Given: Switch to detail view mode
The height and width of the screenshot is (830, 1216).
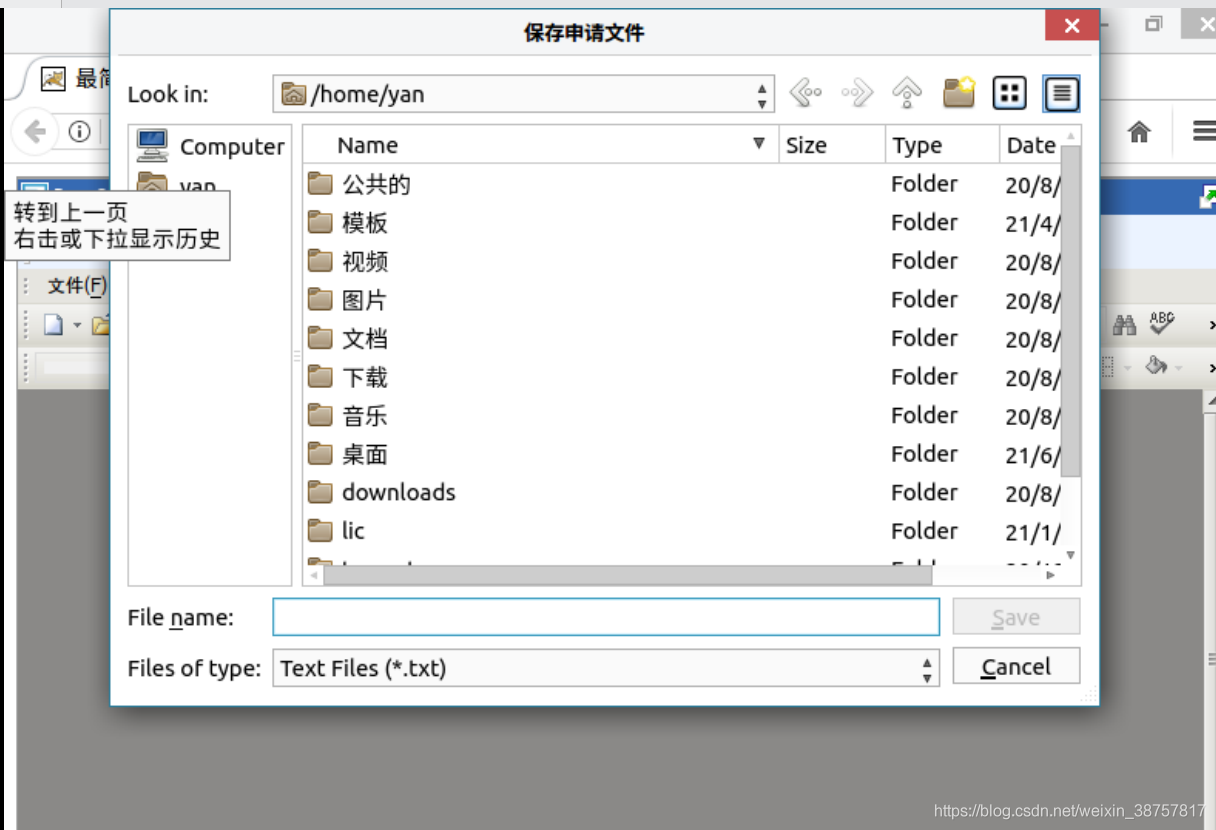Looking at the screenshot, I should pos(1061,94).
